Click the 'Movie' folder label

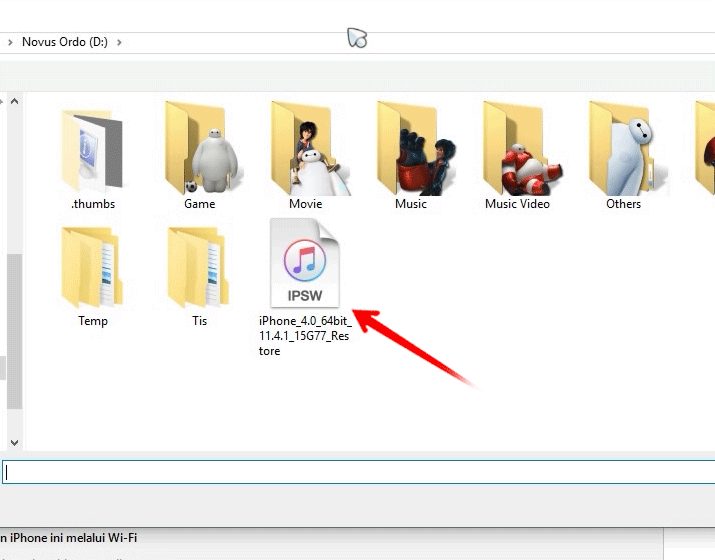click(306, 204)
